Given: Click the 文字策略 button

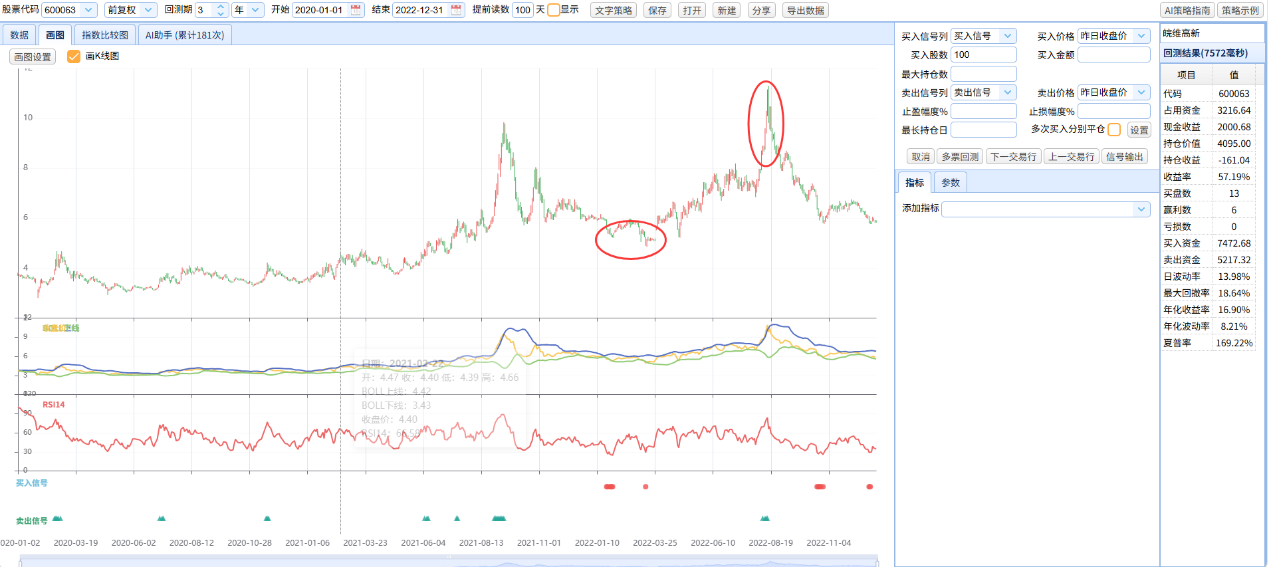Looking at the screenshot, I should [614, 10].
